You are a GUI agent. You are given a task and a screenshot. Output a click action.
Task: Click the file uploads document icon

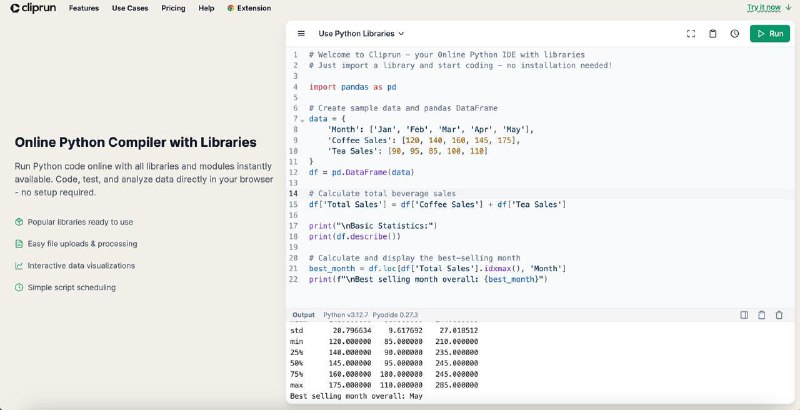[x=19, y=244]
